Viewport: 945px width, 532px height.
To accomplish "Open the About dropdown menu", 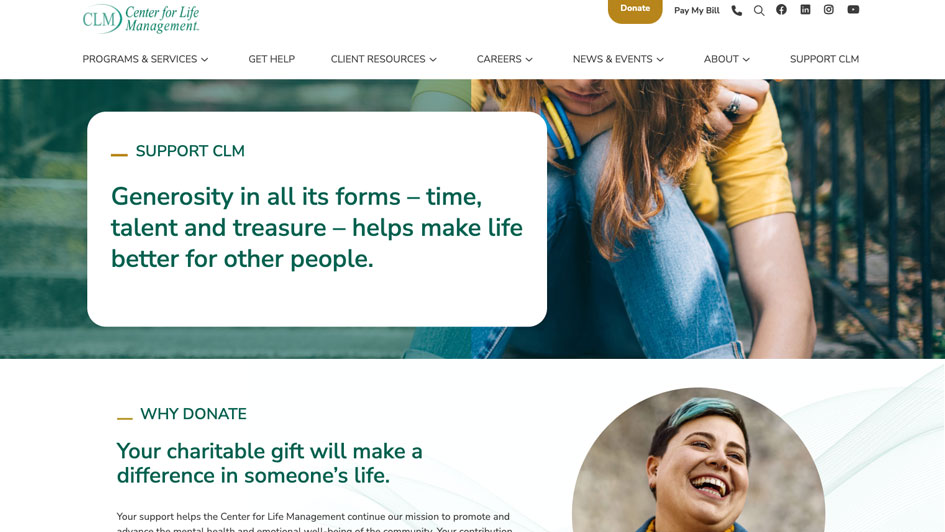I will pos(726,59).
